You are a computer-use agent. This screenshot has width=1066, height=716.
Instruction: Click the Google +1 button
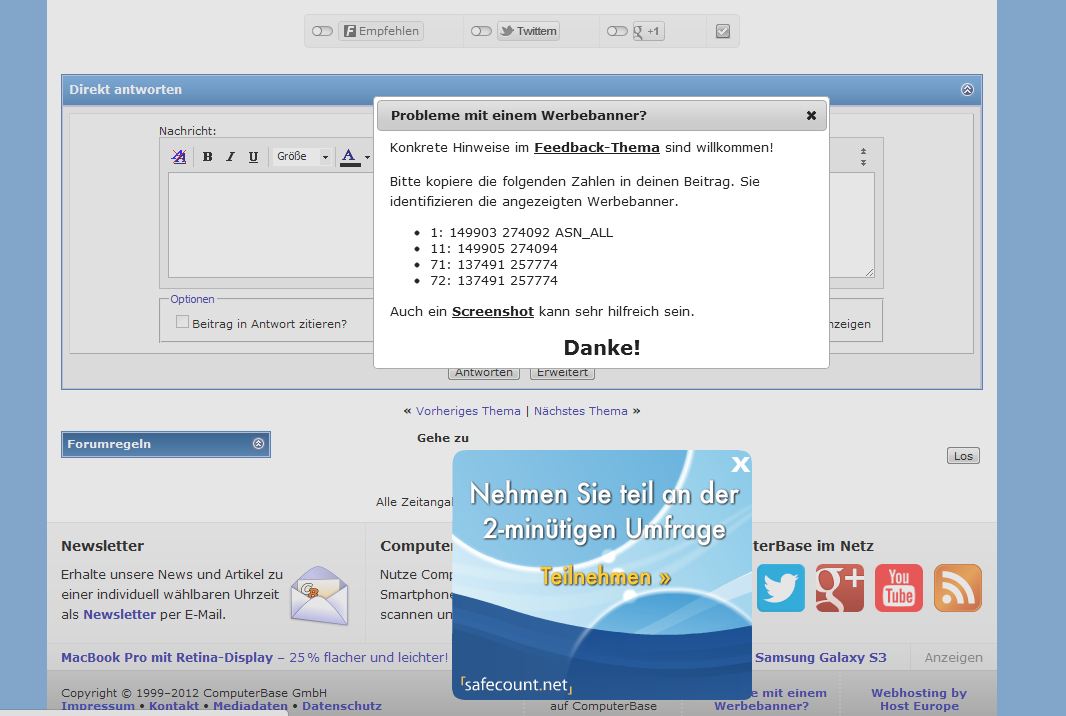(648, 31)
